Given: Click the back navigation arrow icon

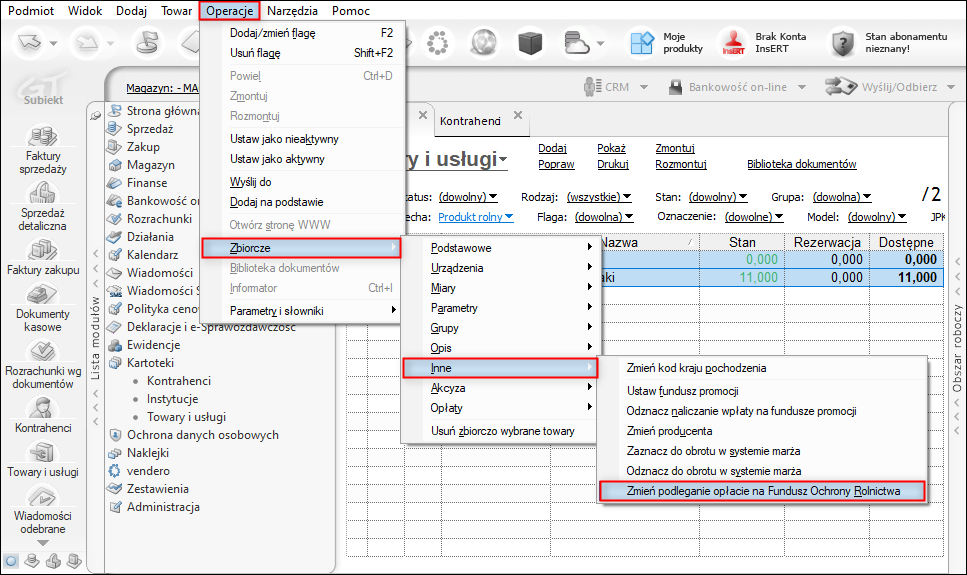Looking at the screenshot, I should [x=30, y=43].
